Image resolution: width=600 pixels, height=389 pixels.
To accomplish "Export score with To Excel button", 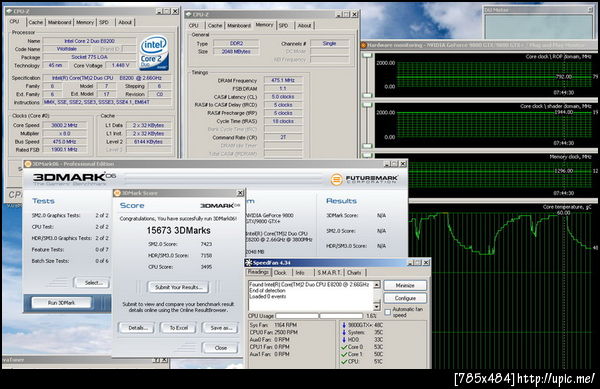I will 178,328.
